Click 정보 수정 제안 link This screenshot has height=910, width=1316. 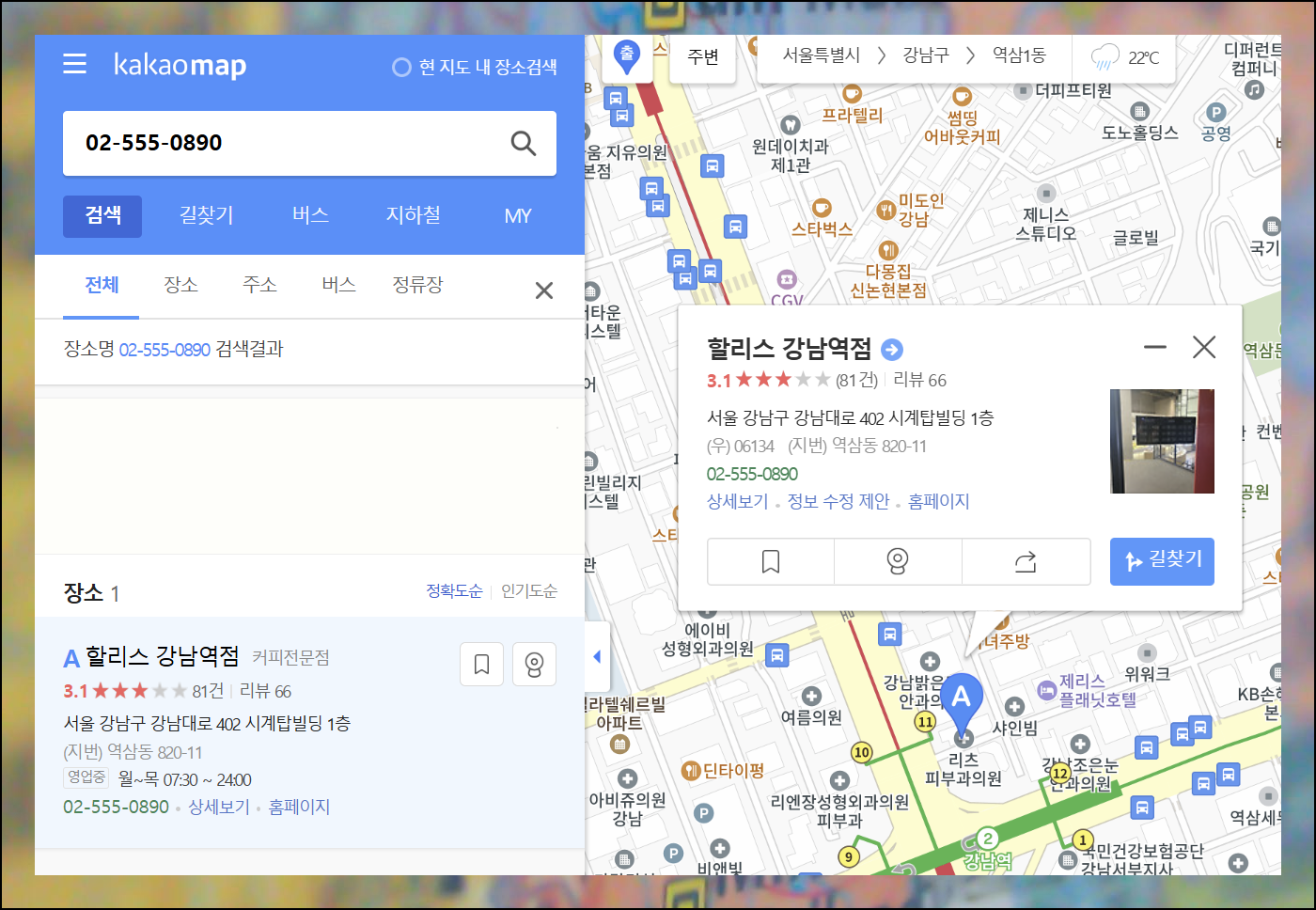coord(838,501)
